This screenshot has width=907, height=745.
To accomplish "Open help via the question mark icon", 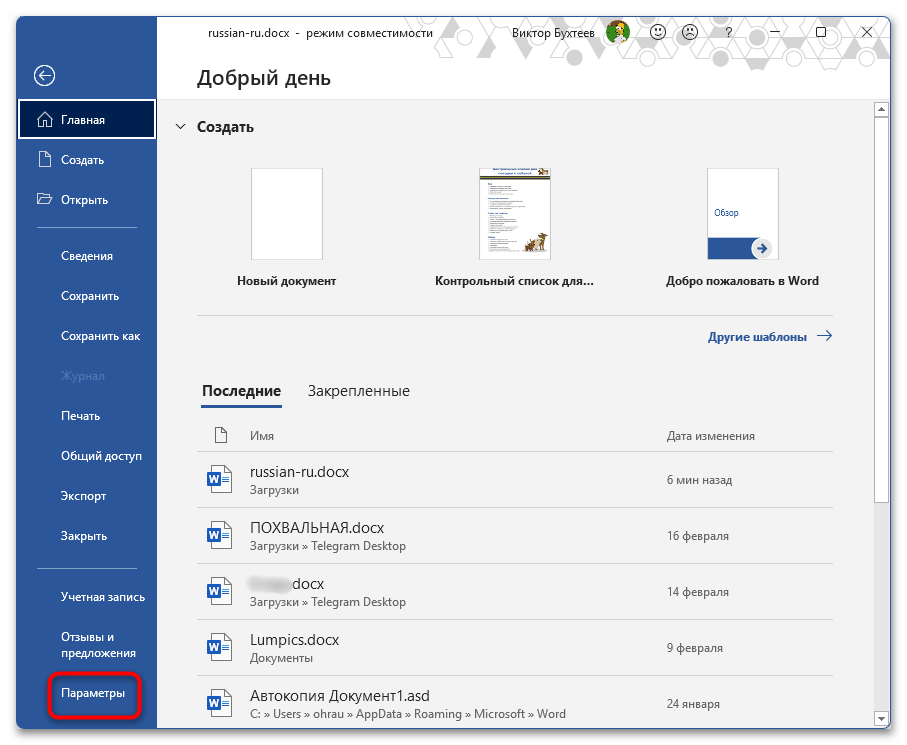I will click(x=728, y=32).
